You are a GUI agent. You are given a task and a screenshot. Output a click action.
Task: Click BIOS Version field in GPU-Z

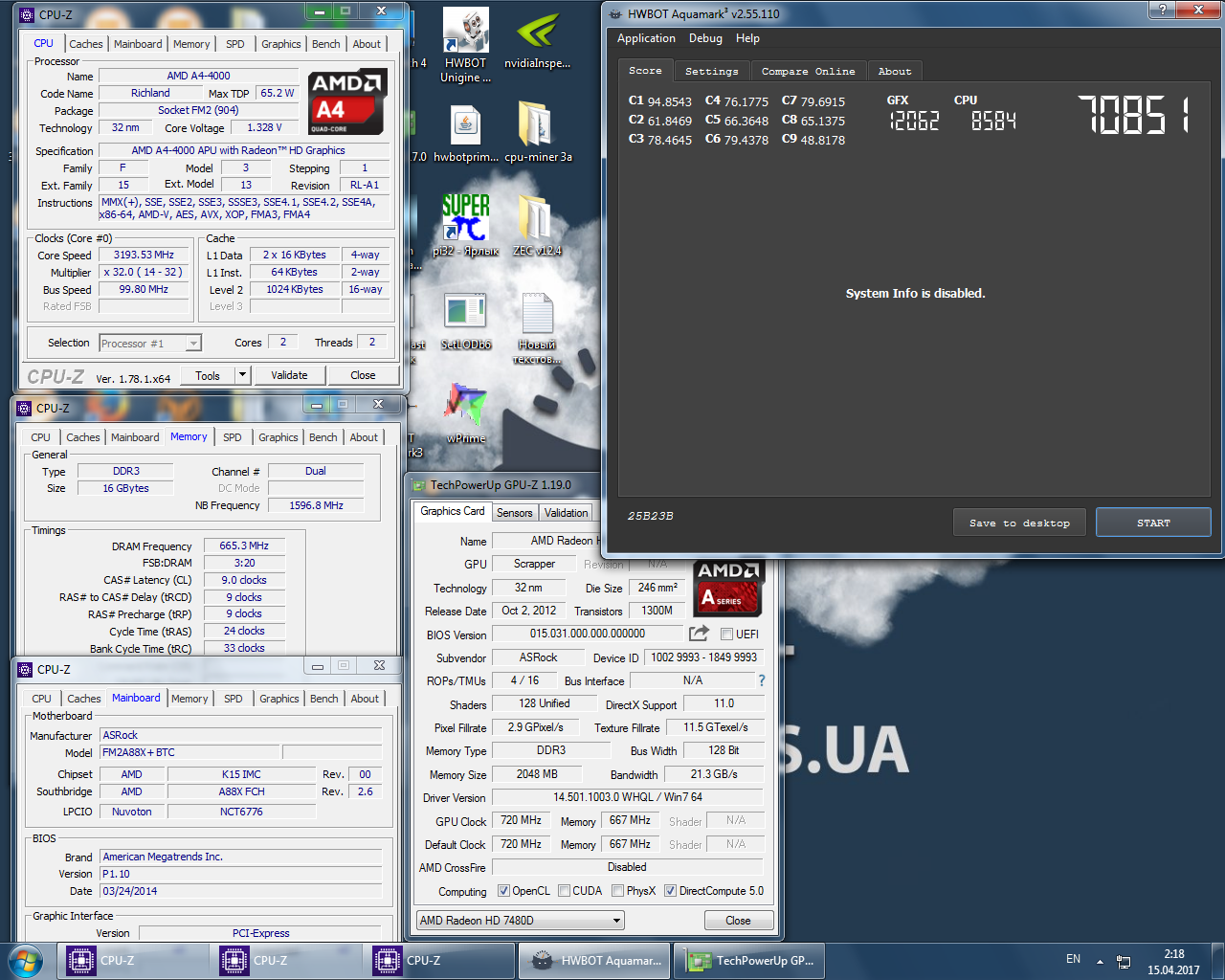[x=588, y=634]
